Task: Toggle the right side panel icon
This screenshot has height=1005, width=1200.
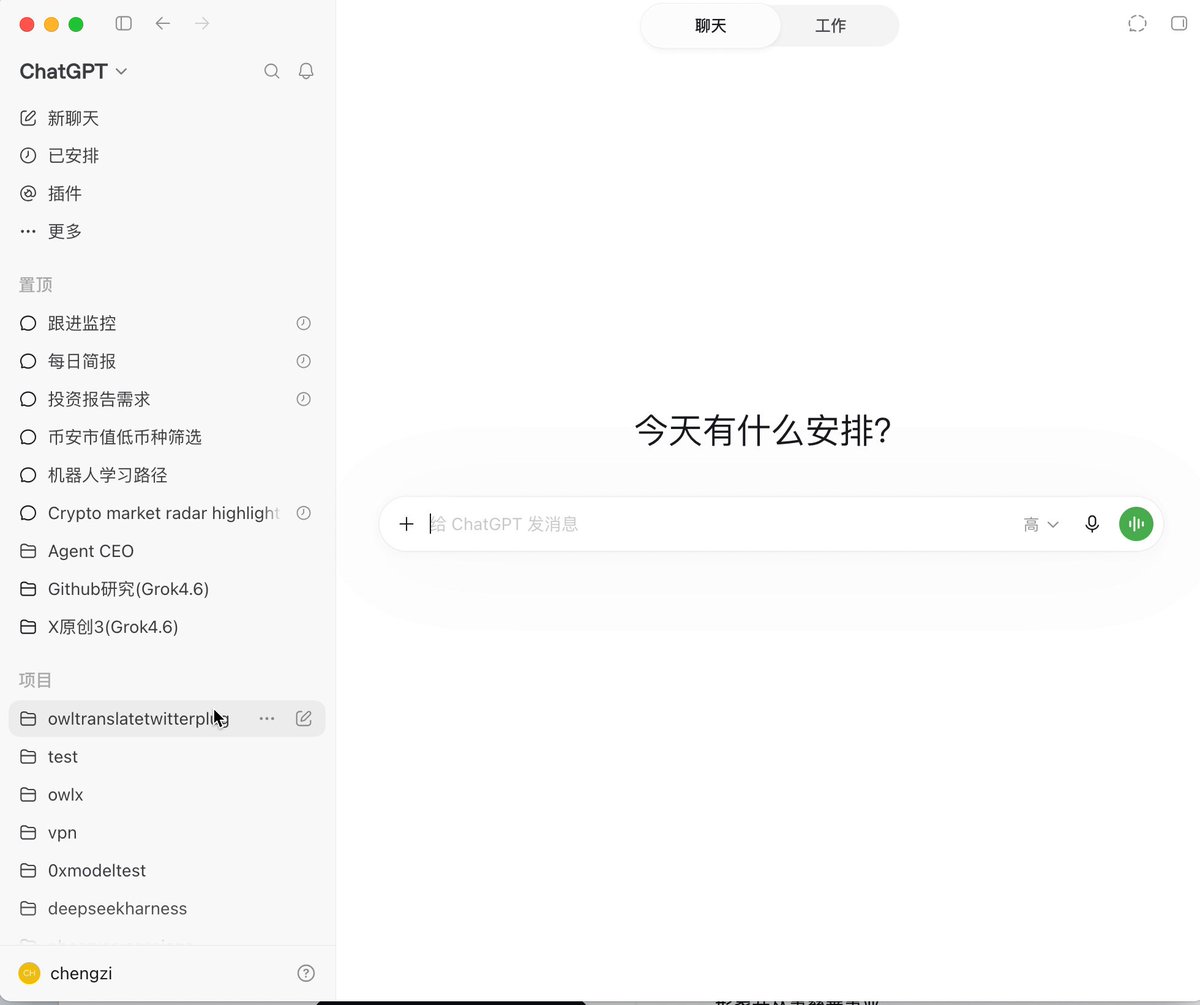Action: (x=1179, y=24)
